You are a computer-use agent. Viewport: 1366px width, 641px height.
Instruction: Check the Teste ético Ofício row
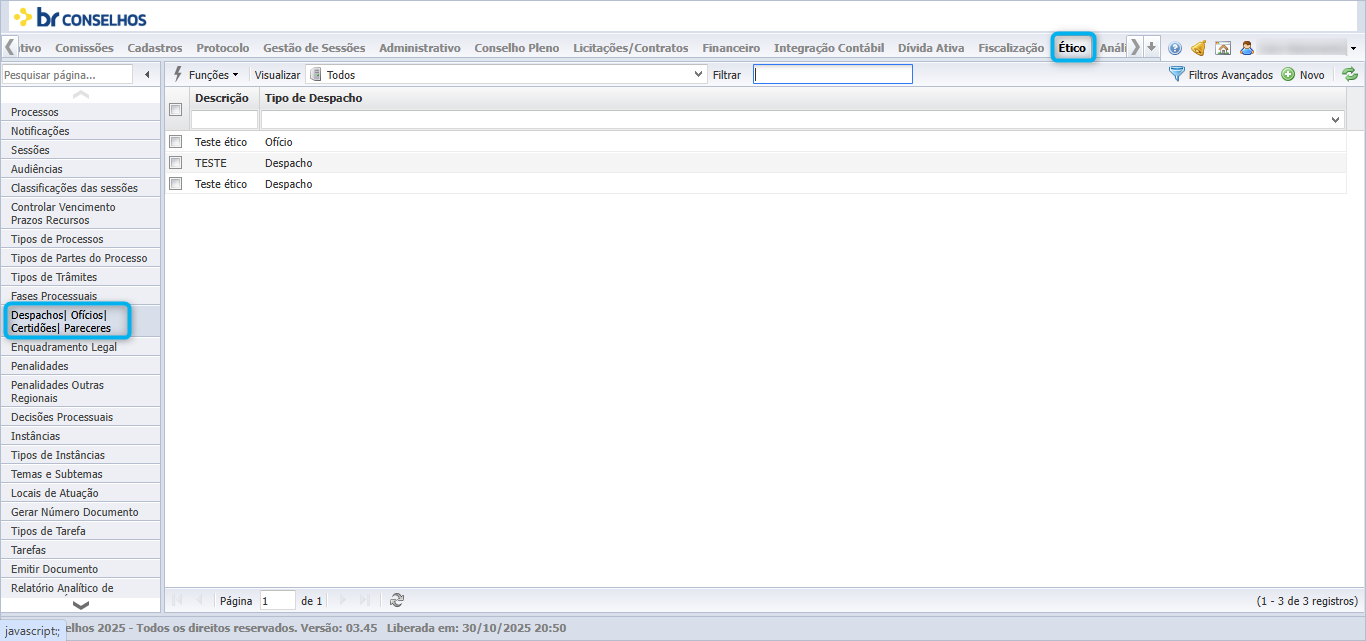pos(176,142)
